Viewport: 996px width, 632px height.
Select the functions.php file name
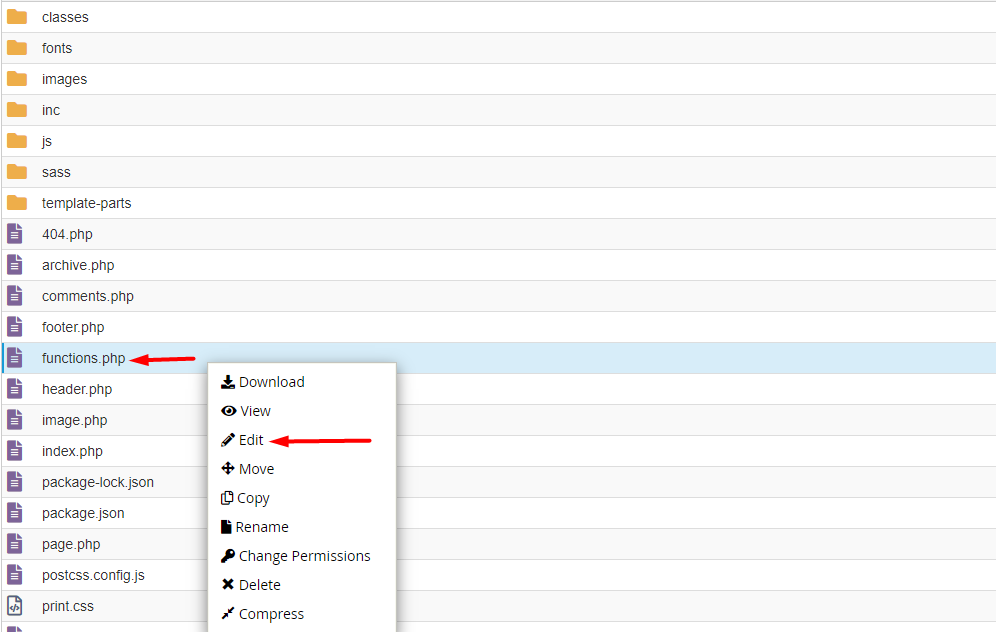[84, 358]
